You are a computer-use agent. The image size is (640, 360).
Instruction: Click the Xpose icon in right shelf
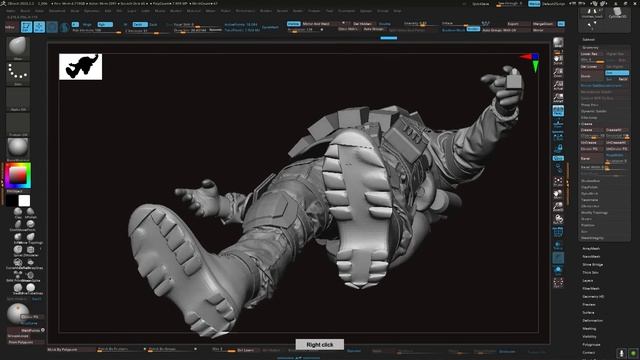(558, 282)
